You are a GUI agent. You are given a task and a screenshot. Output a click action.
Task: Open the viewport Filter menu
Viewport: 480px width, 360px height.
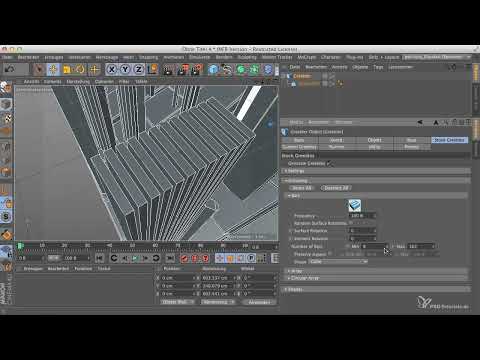coord(124,81)
